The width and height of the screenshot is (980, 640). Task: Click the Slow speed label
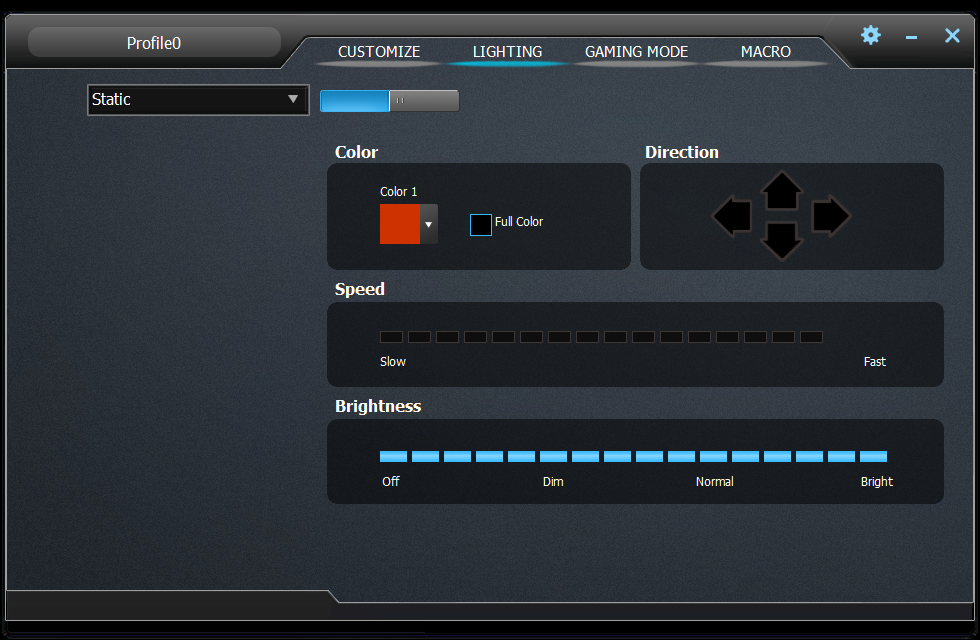pos(392,361)
